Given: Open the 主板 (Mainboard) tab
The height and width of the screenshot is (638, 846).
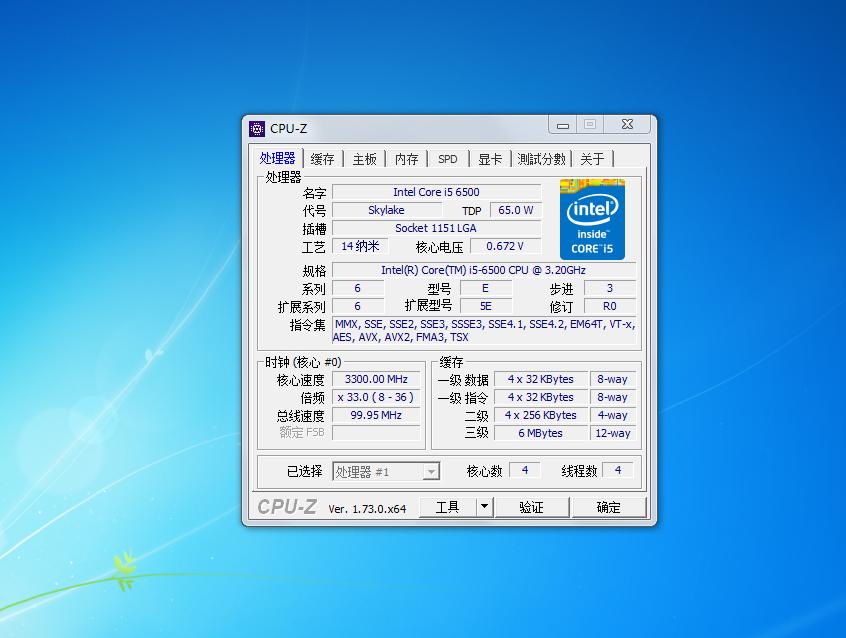Looking at the screenshot, I should [362, 158].
